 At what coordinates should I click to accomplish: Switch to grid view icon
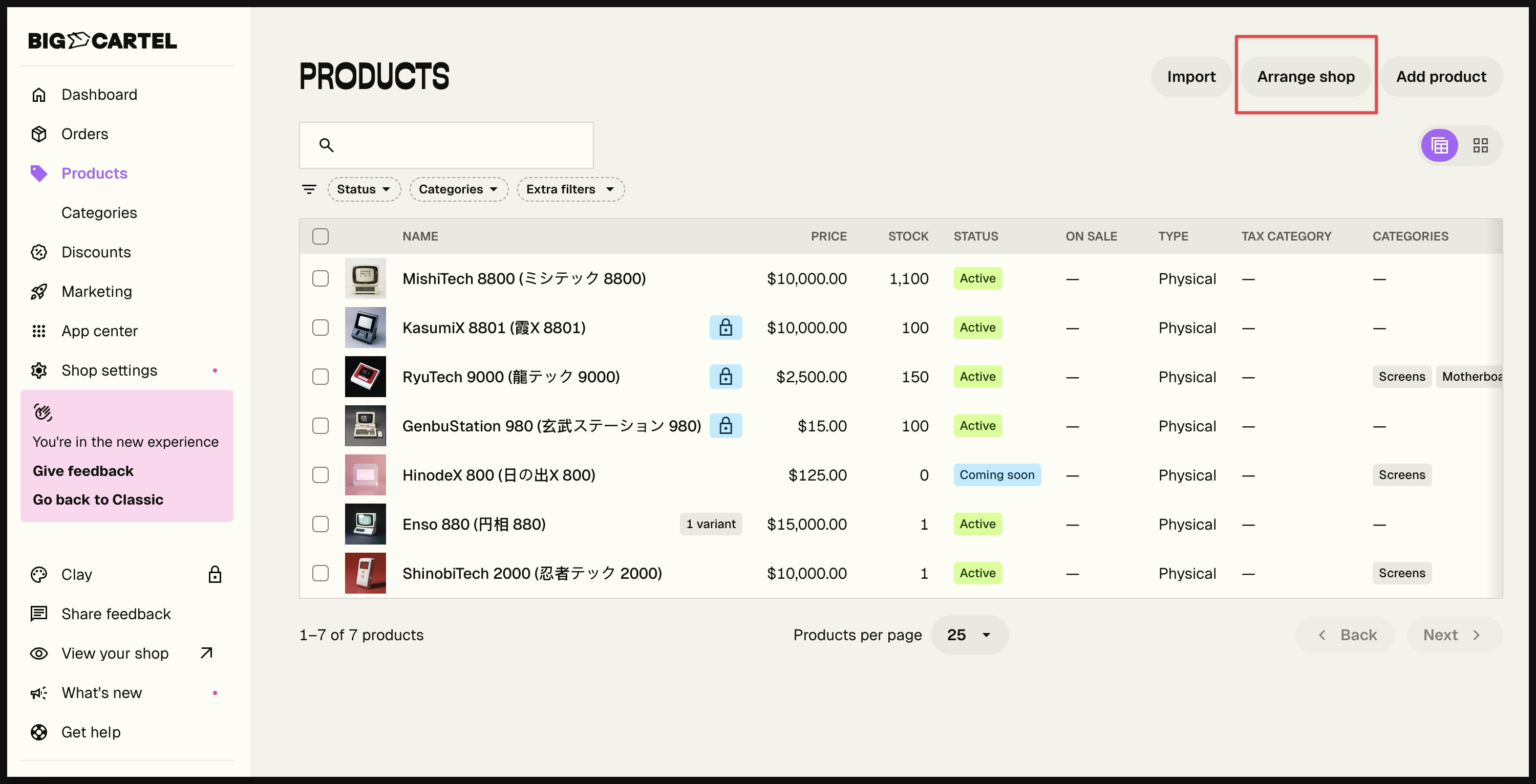[1480, 145]
